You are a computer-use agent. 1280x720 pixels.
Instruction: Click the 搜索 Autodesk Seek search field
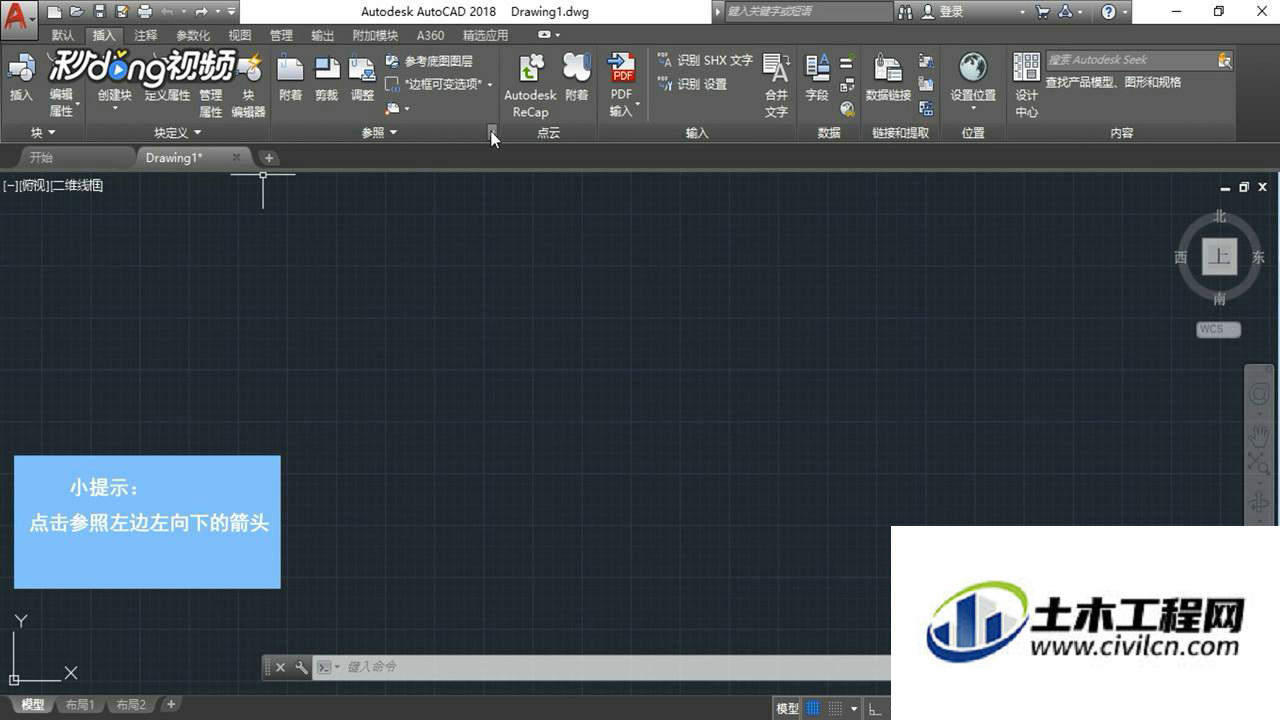(1130, 60)
